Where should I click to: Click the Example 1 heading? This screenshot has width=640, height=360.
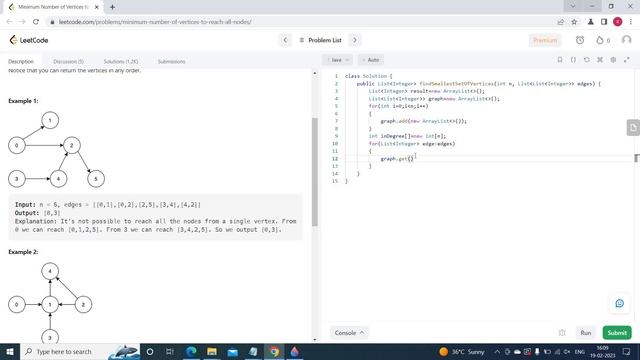[x=23, y=101]
